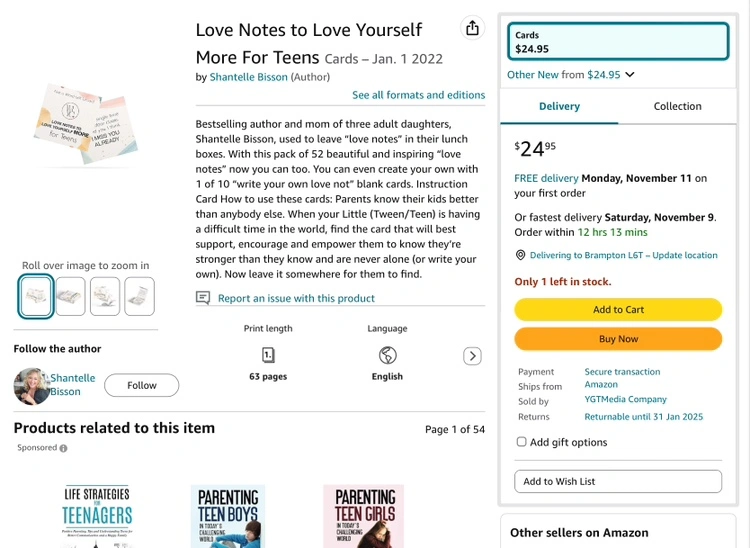The height and width of the screenshot is (548, 750).
Task: Click the sponsored info icon
Action: coord(64,448)
